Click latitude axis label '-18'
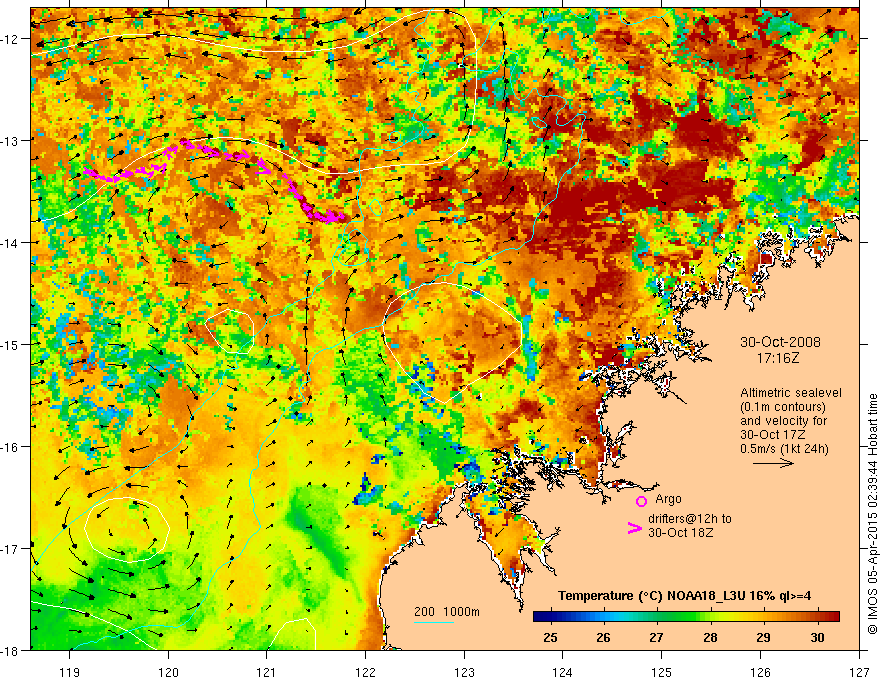This screenshot has height=680, width=880. 11,650
